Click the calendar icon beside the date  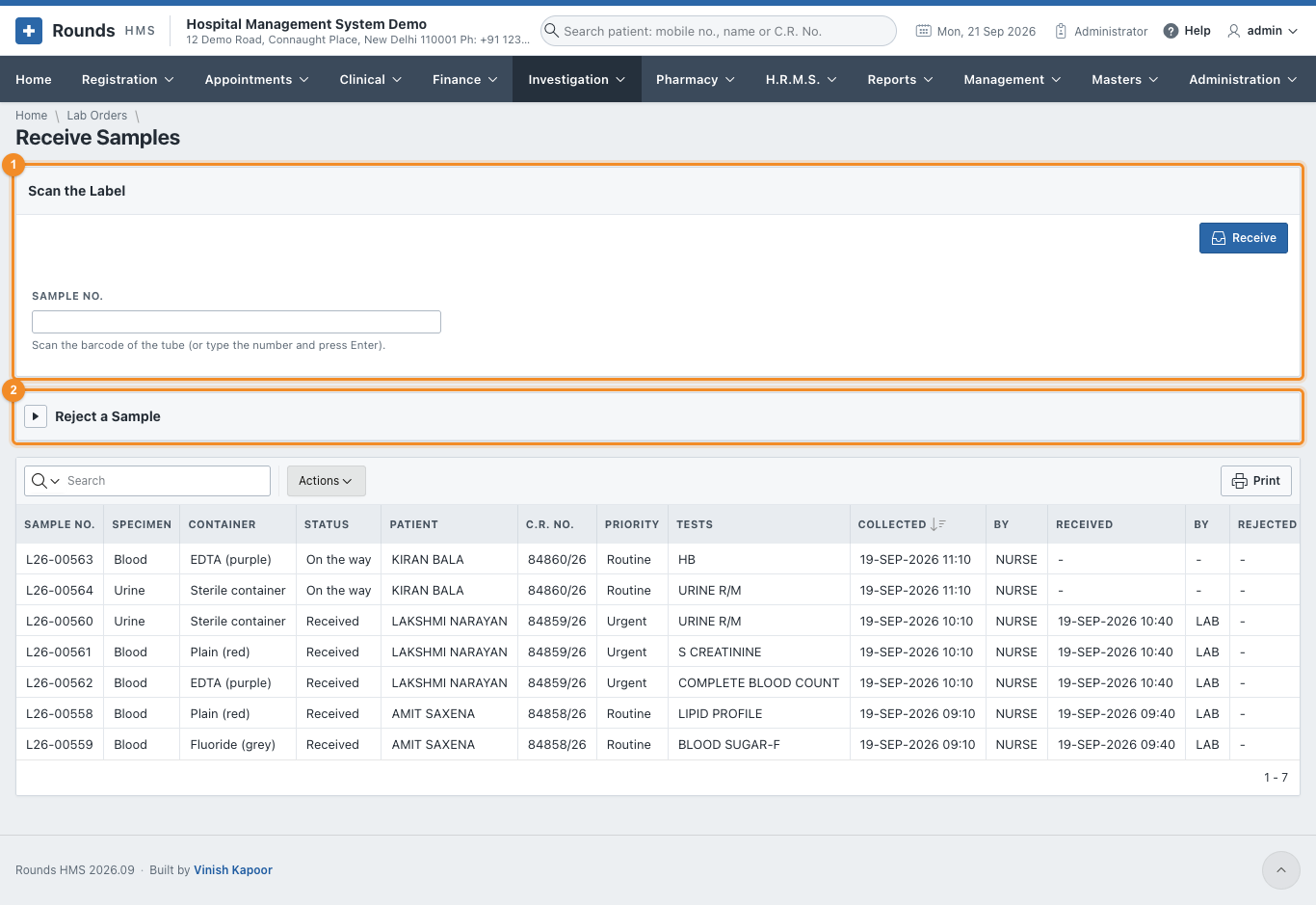[x=923, y=31]
